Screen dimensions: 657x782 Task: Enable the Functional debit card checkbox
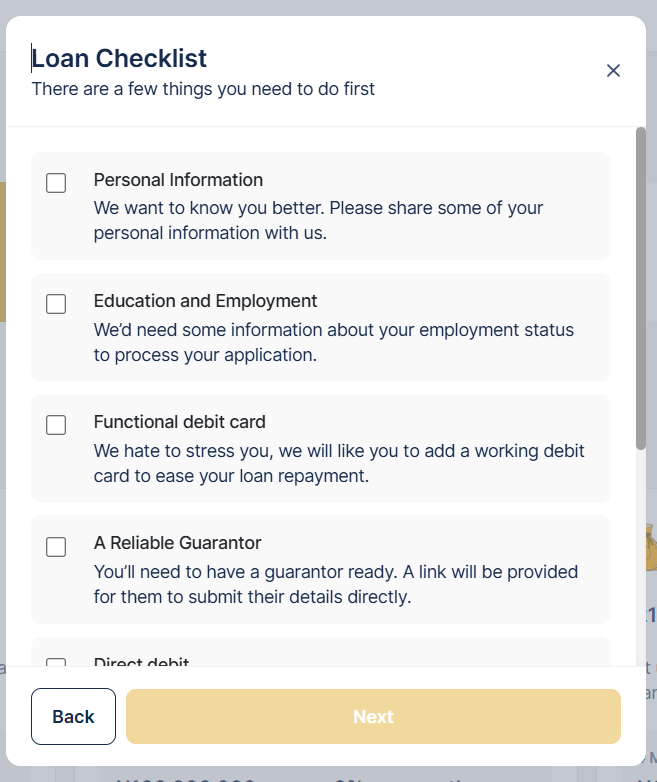56,425
